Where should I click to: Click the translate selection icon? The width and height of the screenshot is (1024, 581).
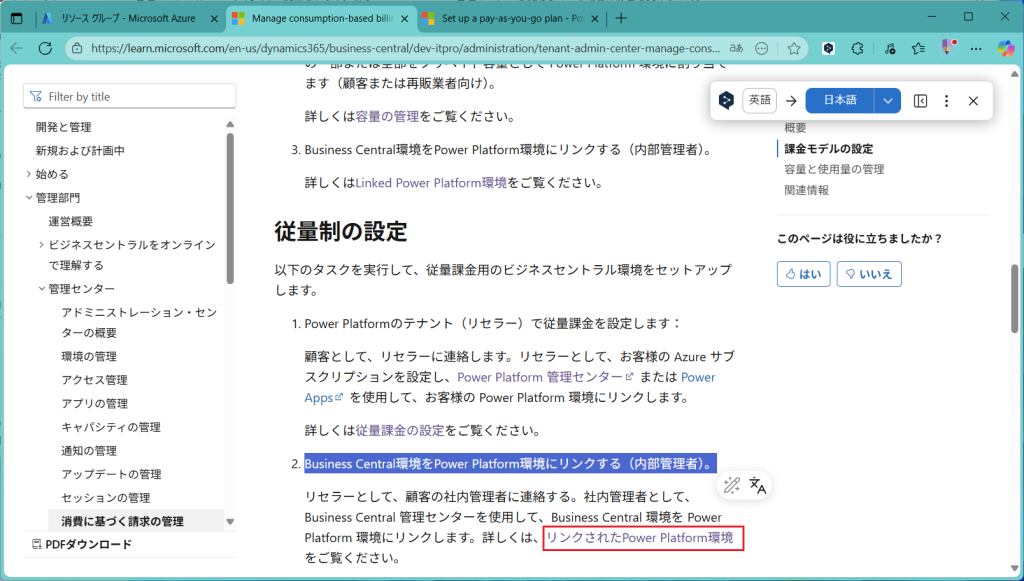tap(758, 485)
